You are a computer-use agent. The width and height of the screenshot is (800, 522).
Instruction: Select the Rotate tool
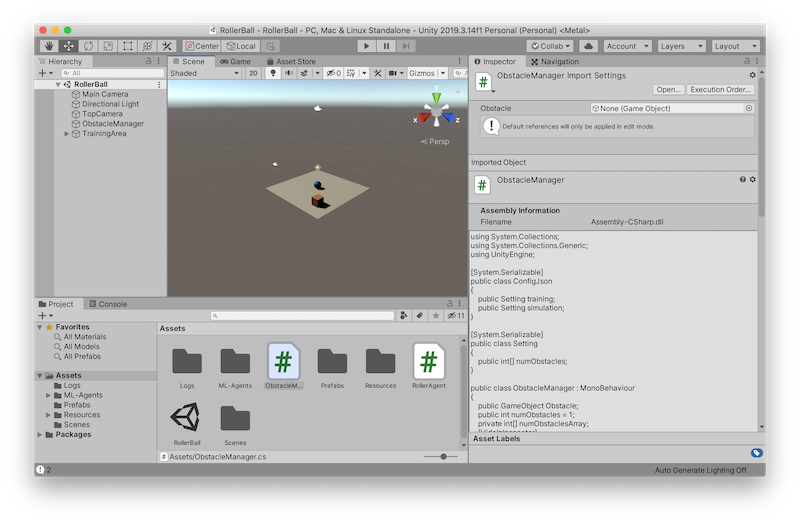point(88,46)
